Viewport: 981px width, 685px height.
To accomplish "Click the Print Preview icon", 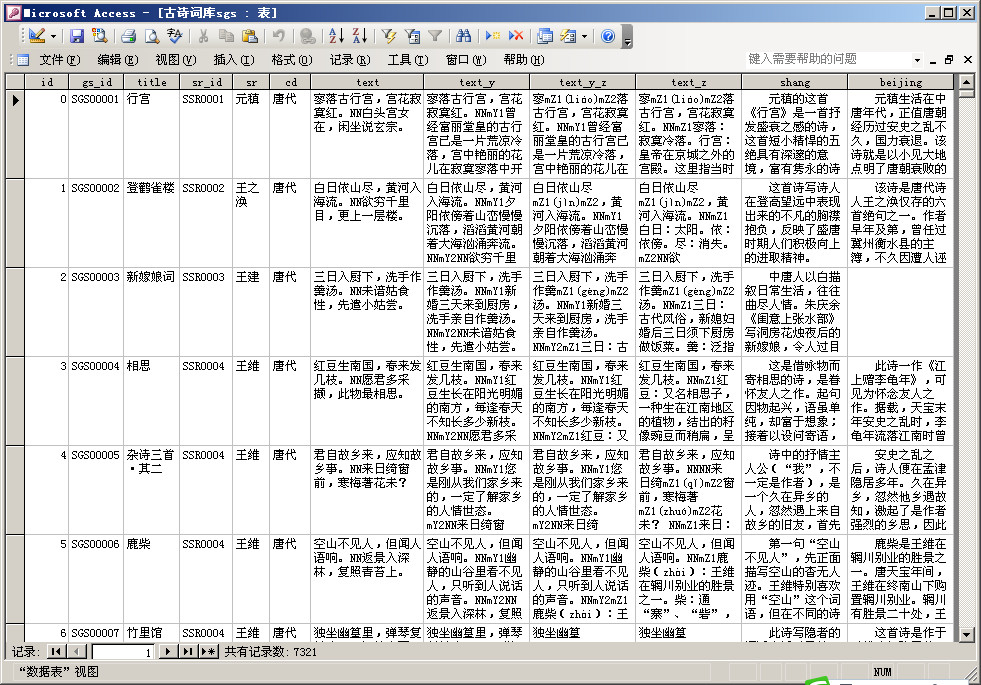I will [152, 36].
